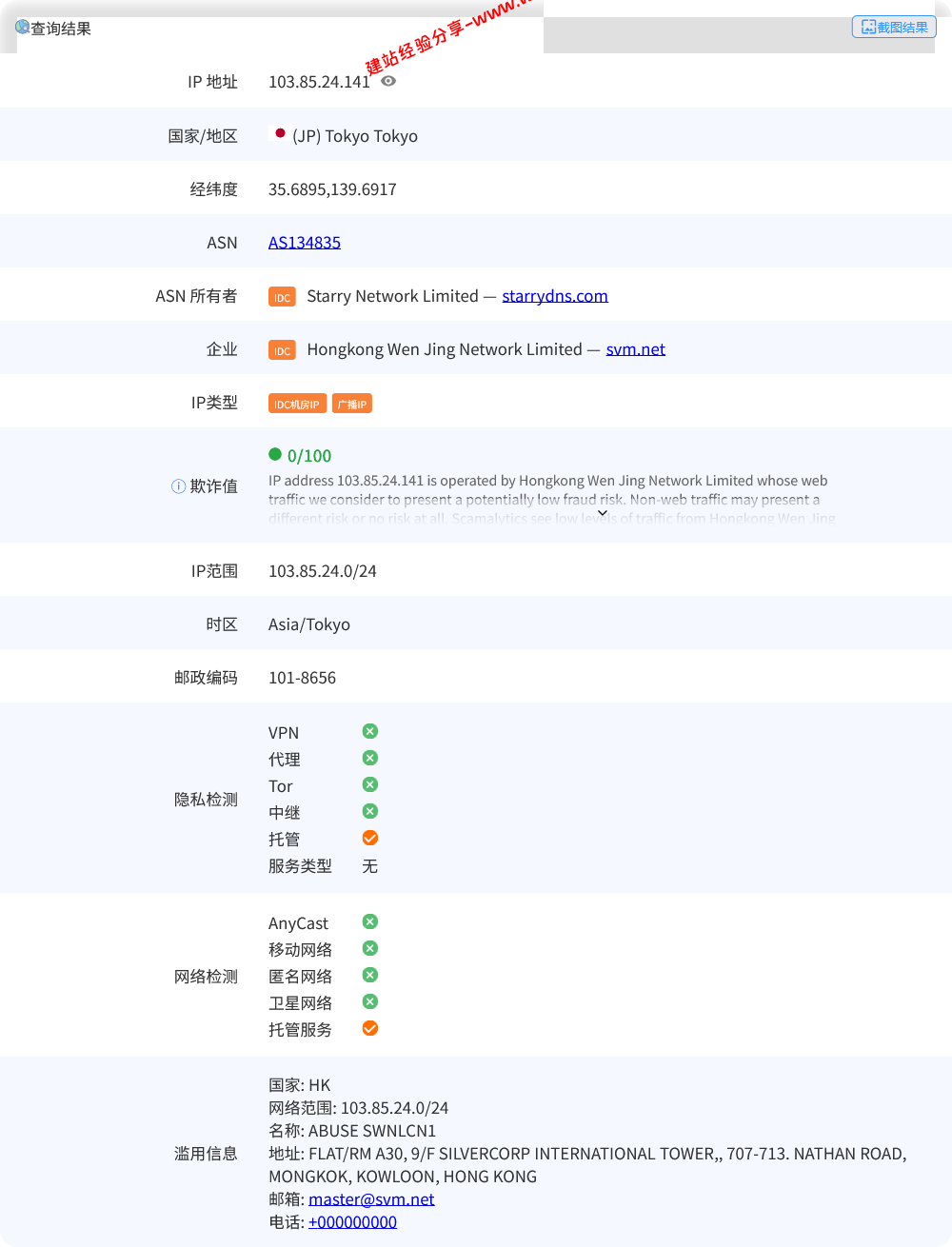
Task: Click the 广播IP type tag
Action: [352, 404]
